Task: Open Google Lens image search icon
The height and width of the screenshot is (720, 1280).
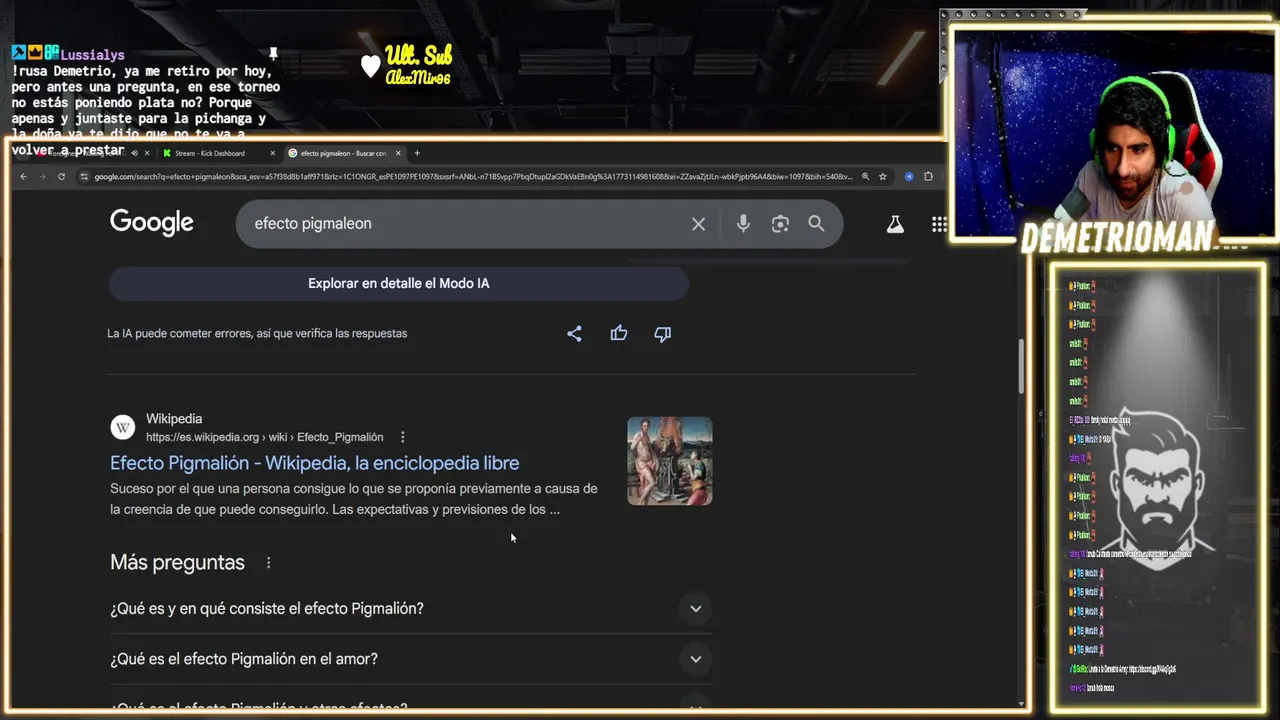Action: point(780,224)
